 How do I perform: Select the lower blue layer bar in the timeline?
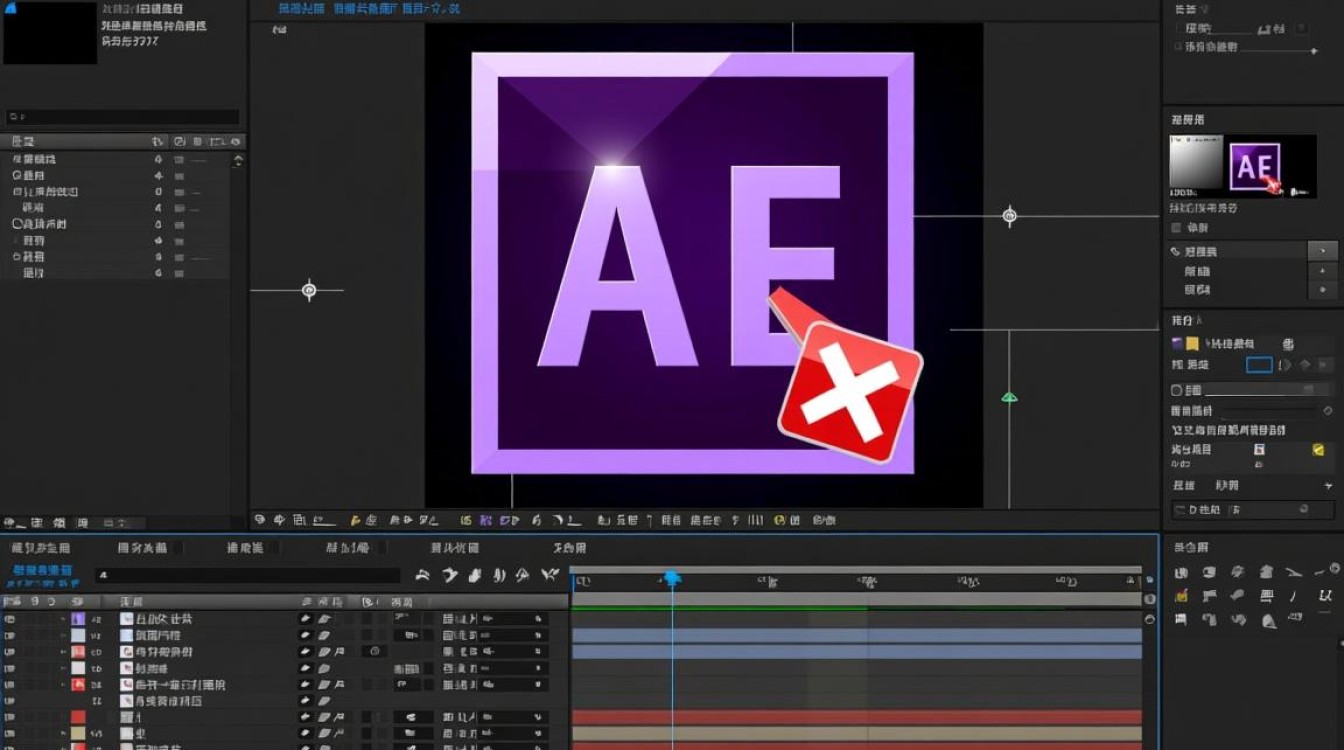coord(856,652)
